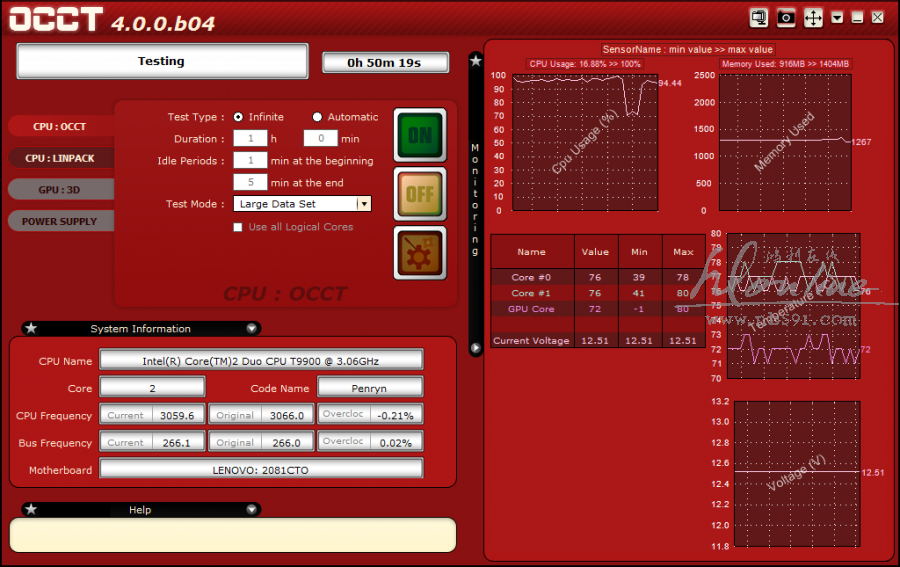Switch to the POWER SUPPLY tab
900x567 pixels.
tap(60, 221)
